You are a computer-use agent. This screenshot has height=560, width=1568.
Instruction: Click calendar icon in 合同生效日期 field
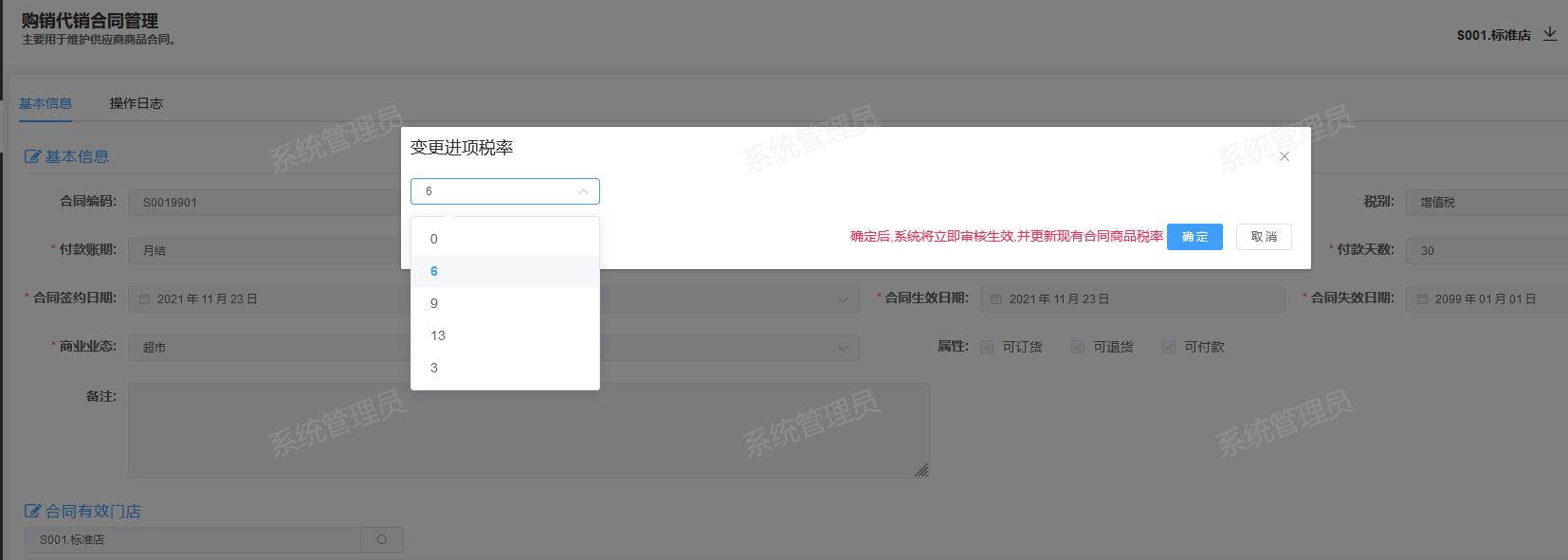click(x=996, y=299)
